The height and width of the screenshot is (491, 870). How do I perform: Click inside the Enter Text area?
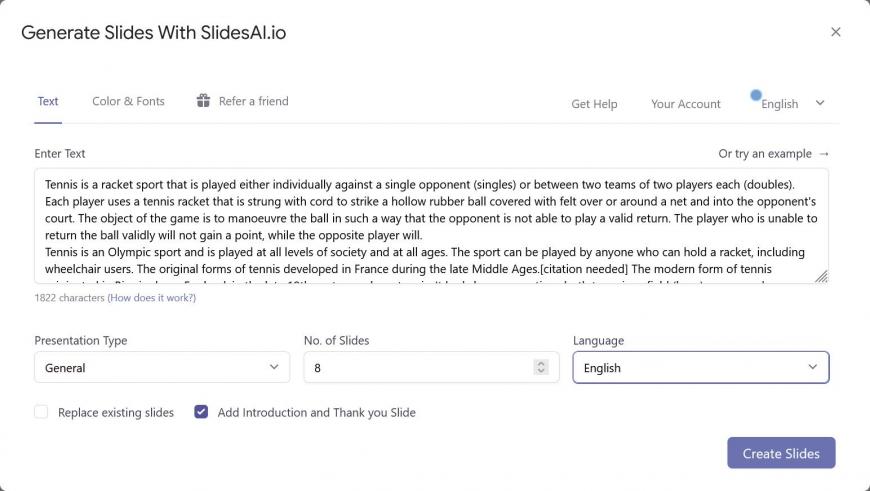(x=431, y=226)
